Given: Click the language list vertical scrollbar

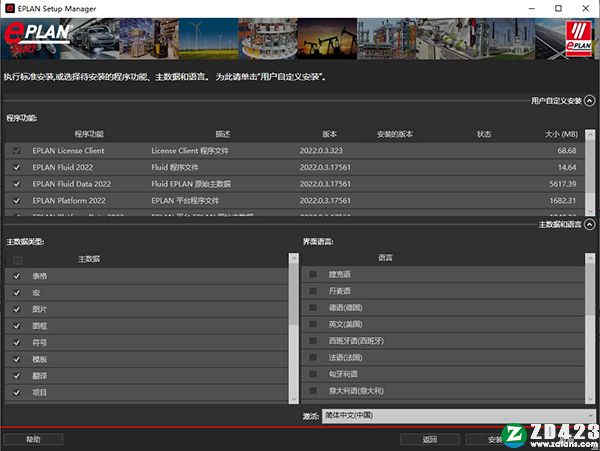Looking at the screenshot, I should pos(590,328).
